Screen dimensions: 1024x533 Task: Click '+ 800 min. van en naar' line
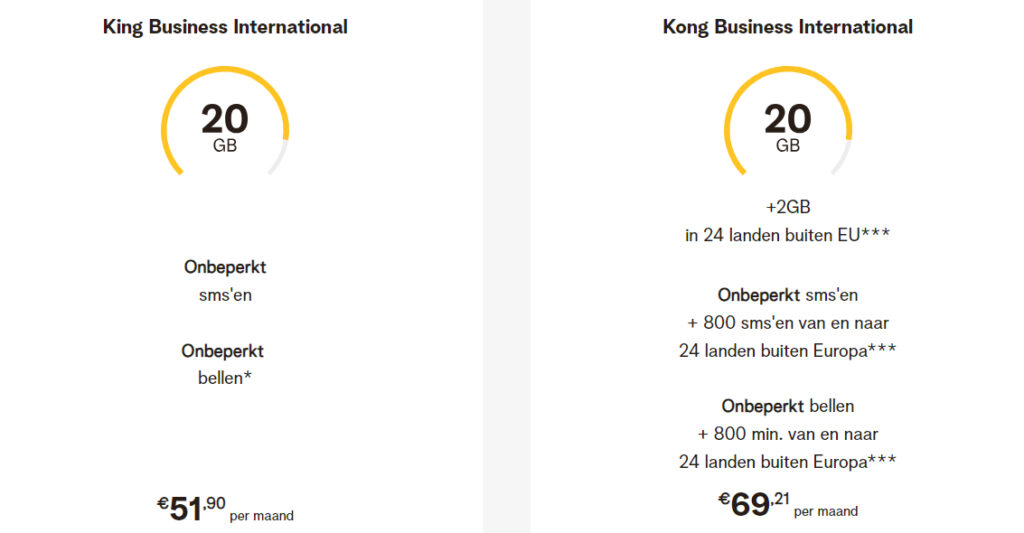coord(788,434)
